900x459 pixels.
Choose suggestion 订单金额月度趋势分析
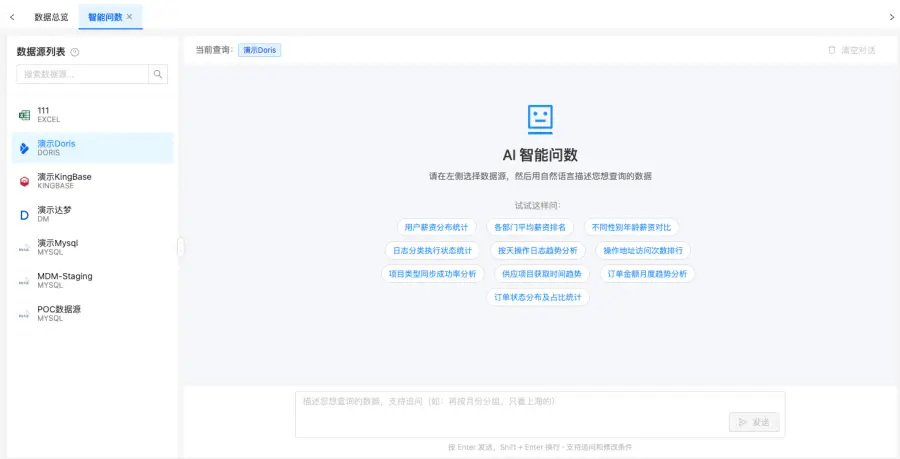[x=647, y=274]
